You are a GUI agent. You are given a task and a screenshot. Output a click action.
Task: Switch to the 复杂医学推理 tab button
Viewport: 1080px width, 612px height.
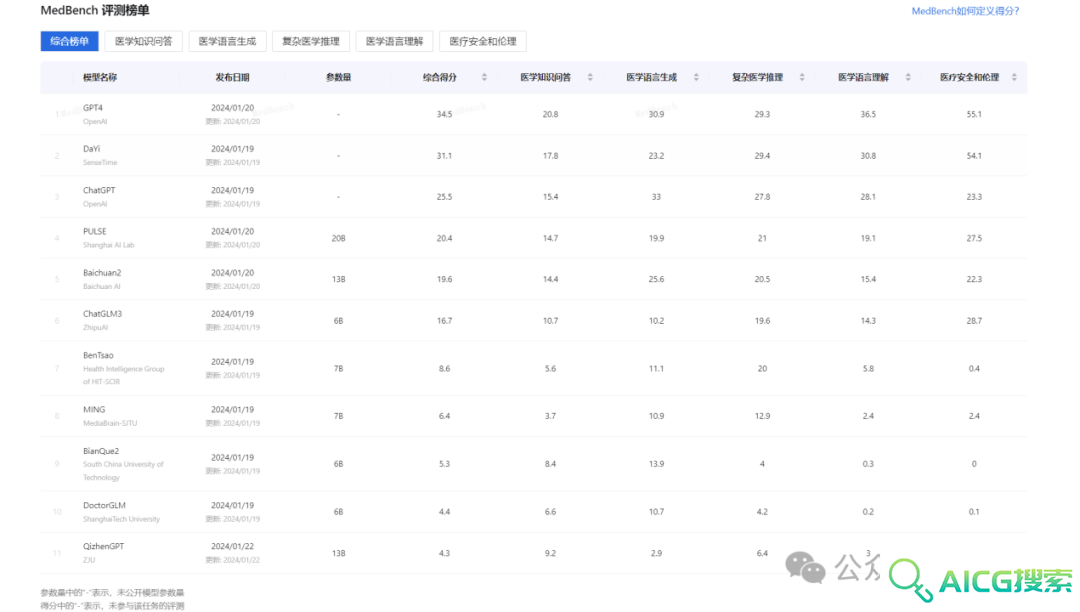point(311,41)
